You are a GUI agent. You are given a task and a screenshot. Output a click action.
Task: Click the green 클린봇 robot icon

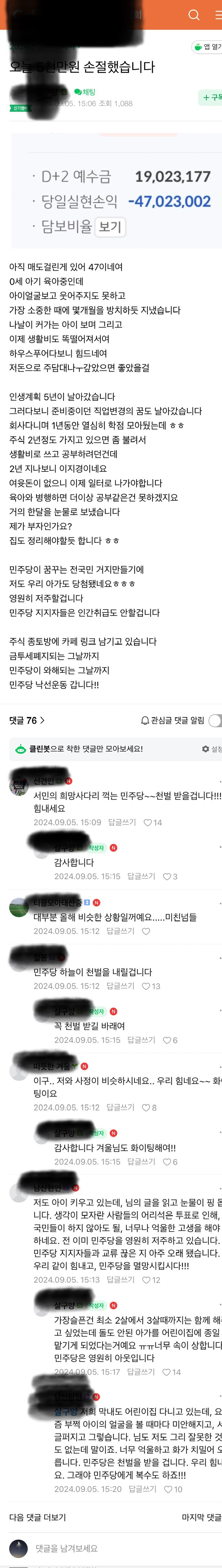21,749
